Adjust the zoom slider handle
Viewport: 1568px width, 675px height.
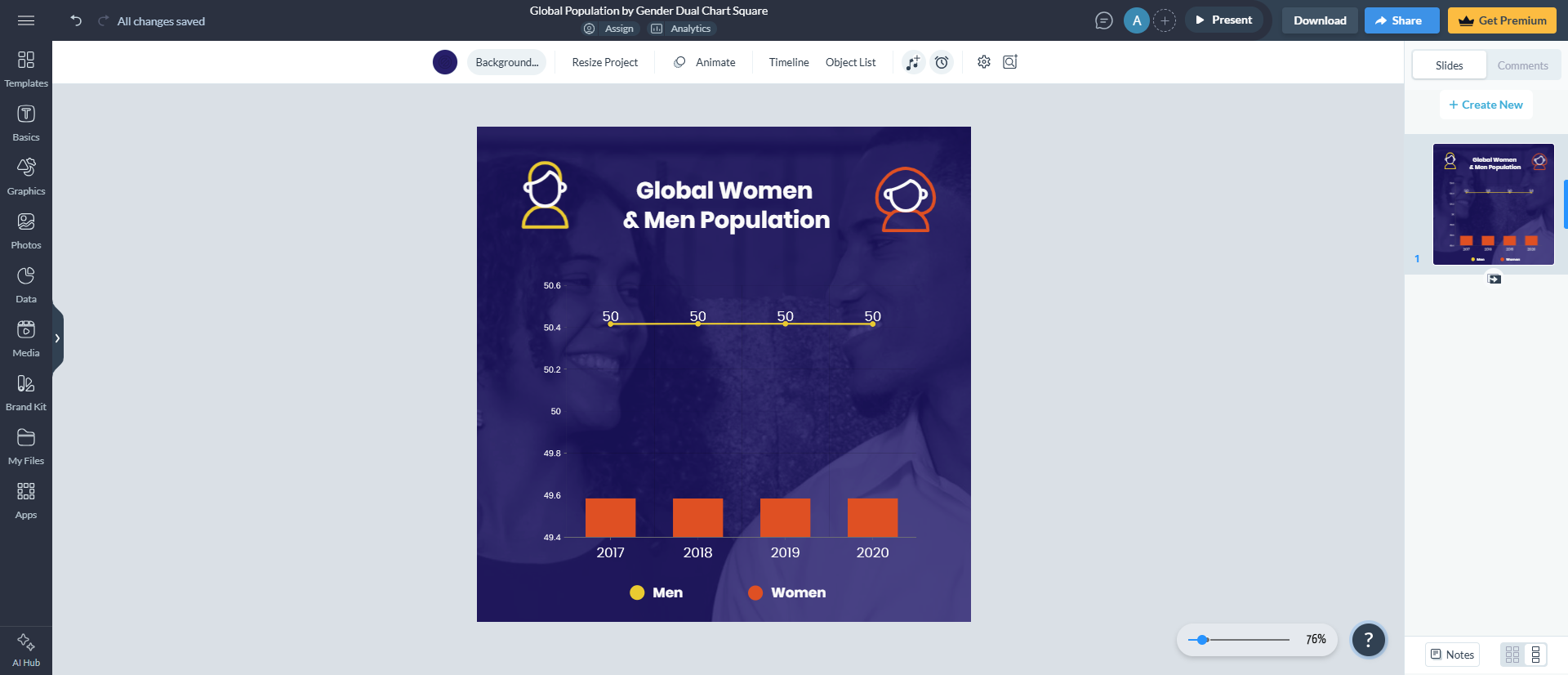point(1202,640)
